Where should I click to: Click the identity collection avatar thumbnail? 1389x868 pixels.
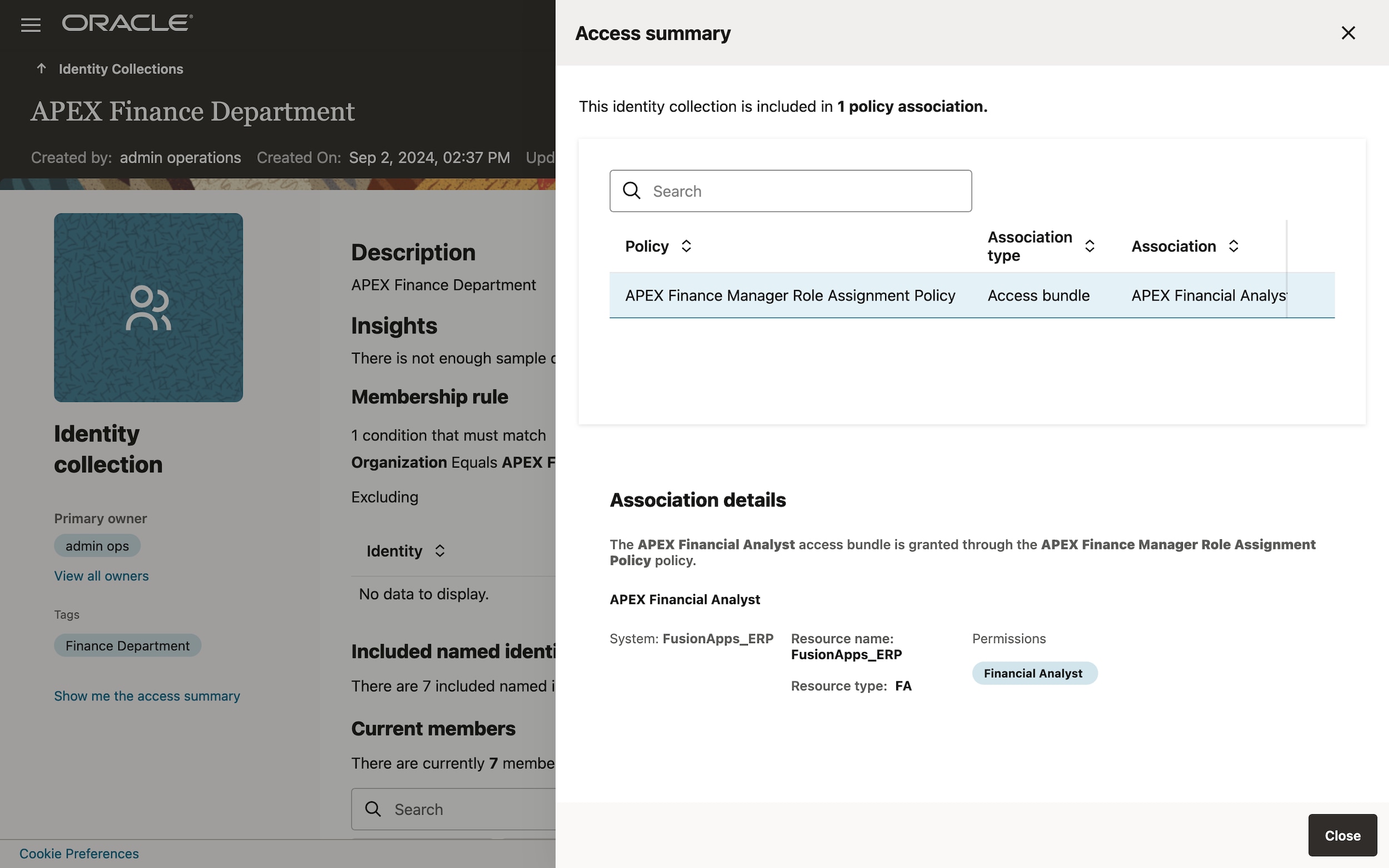pyautogui.click(x=148, y=308)
